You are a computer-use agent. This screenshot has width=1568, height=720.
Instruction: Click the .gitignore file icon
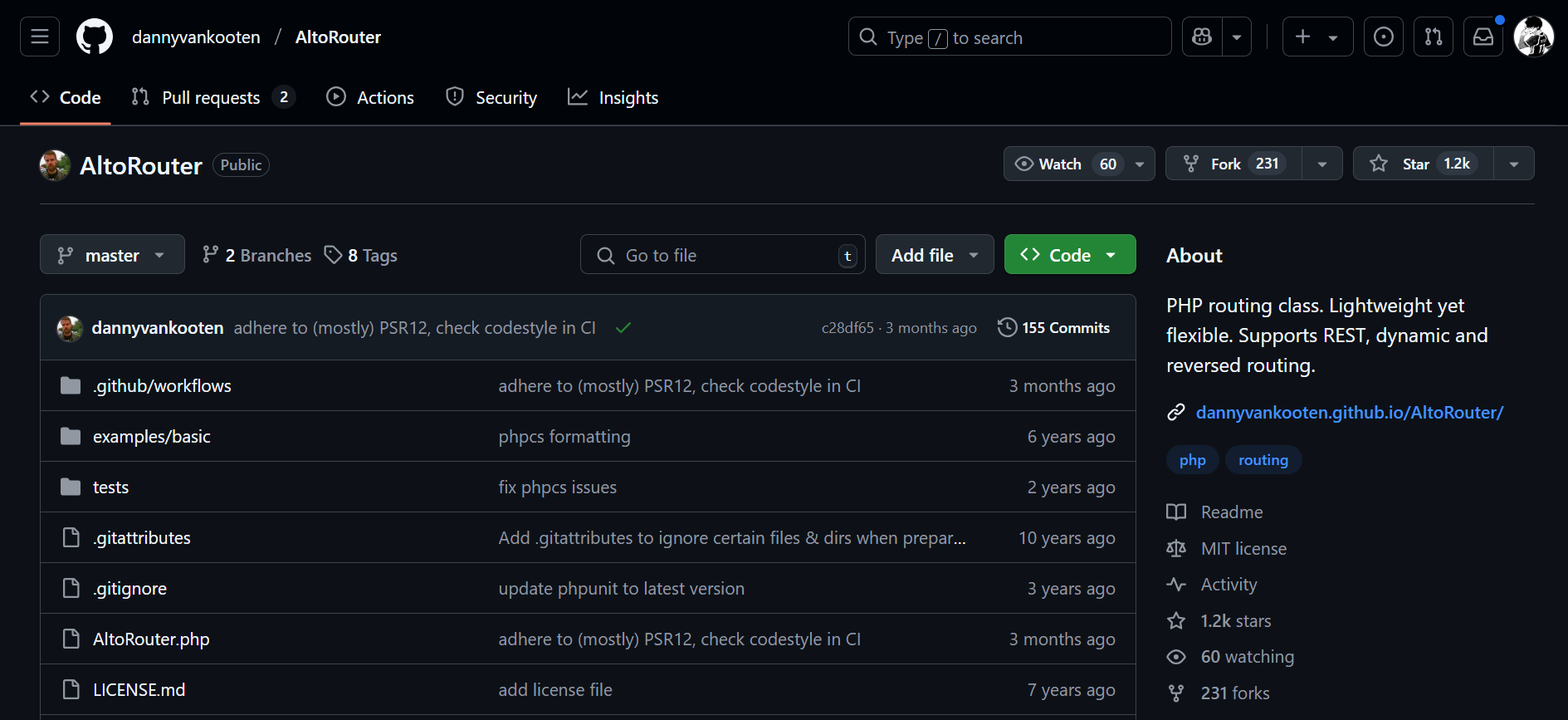71,588
